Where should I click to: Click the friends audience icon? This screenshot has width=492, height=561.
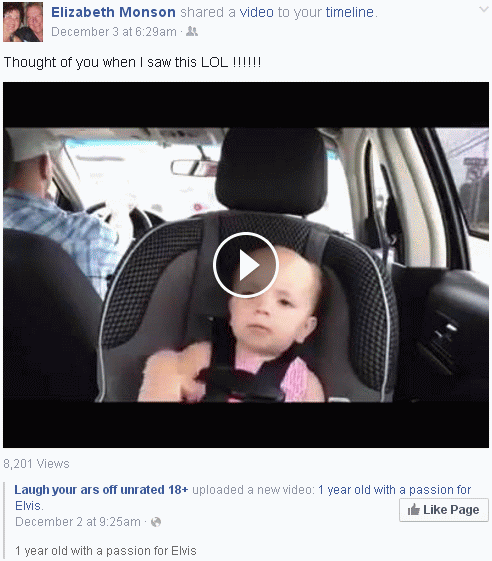192,31
